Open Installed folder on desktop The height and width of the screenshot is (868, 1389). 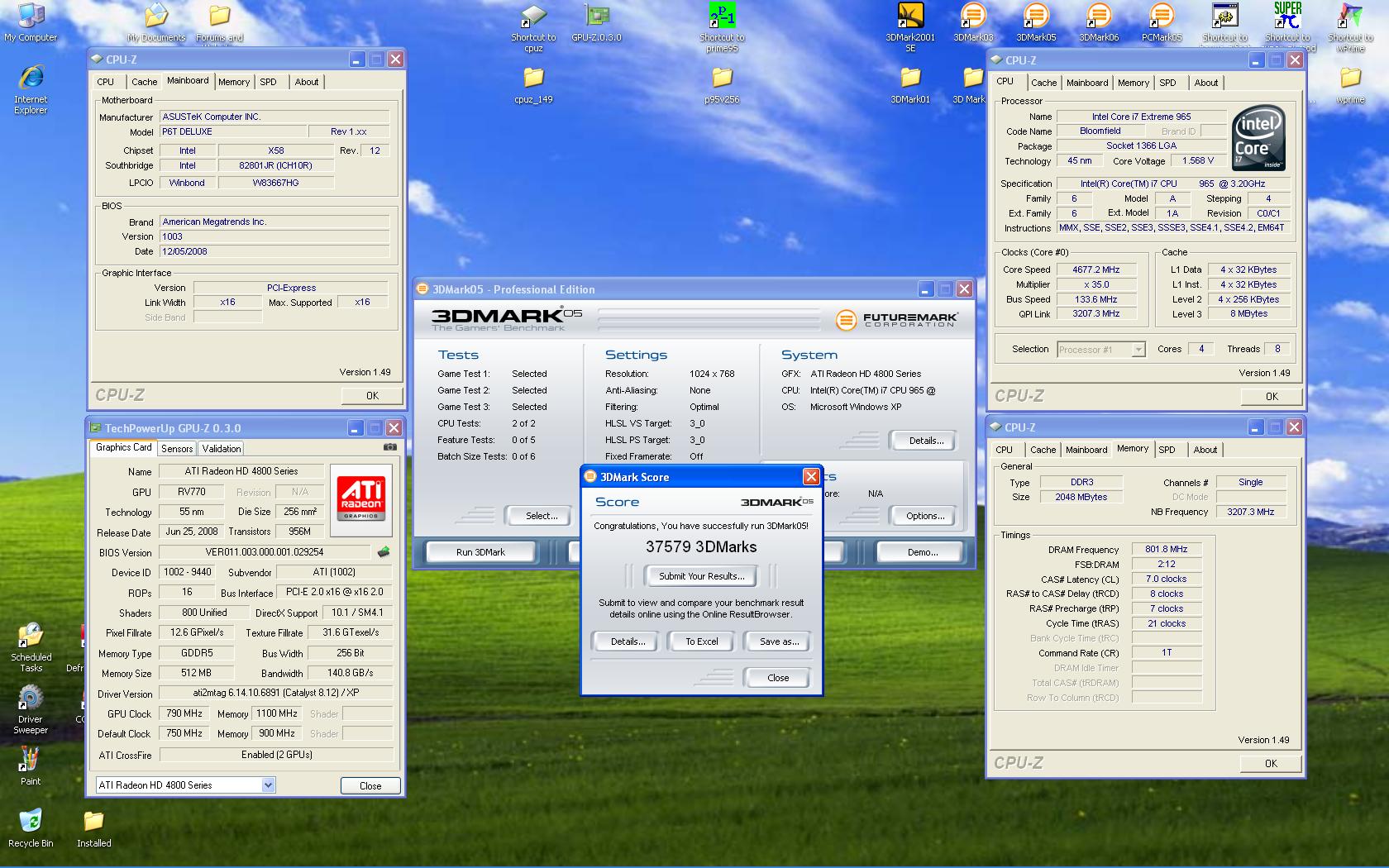point(93,827)
